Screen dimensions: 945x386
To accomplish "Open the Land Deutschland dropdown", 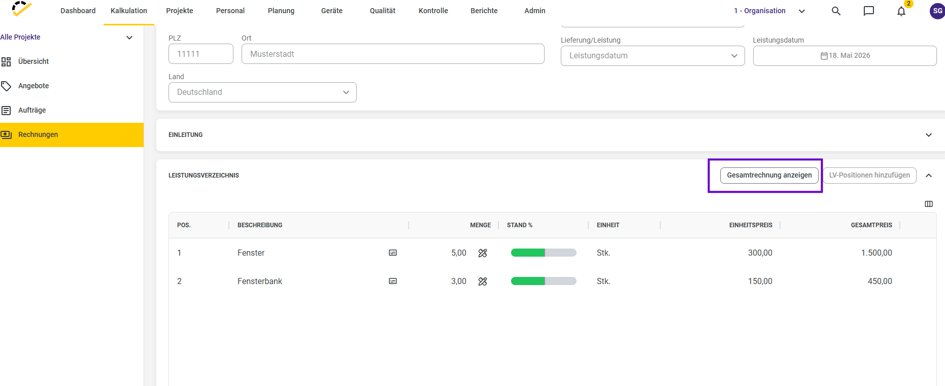I will 263,92.
